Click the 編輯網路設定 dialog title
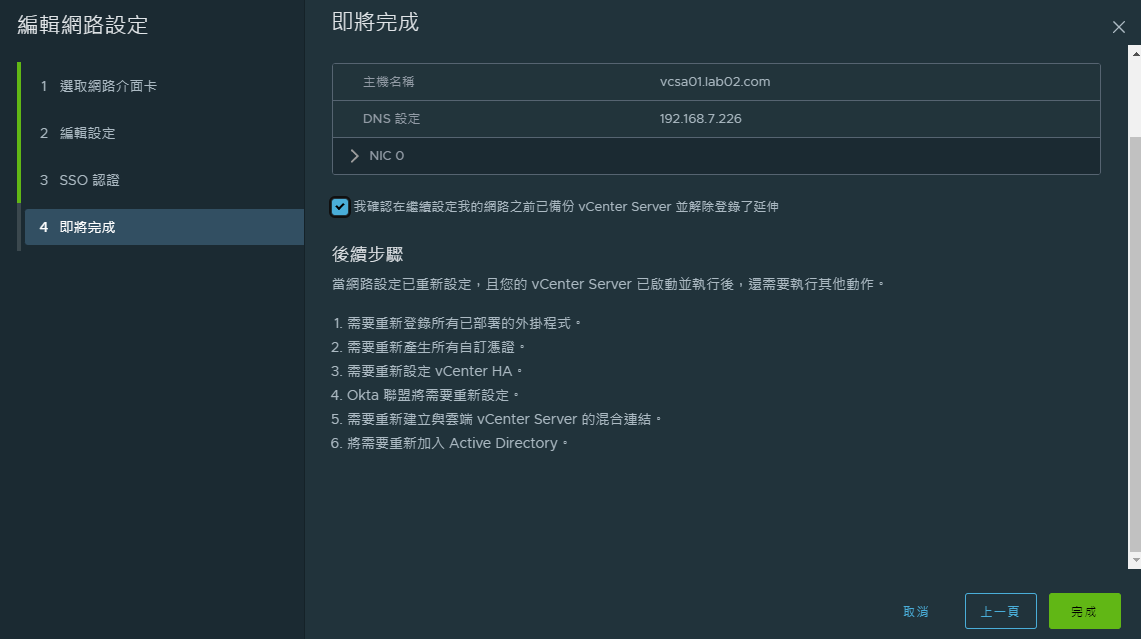The height and width of the screenshot is (639, 1141). point(83,25)
